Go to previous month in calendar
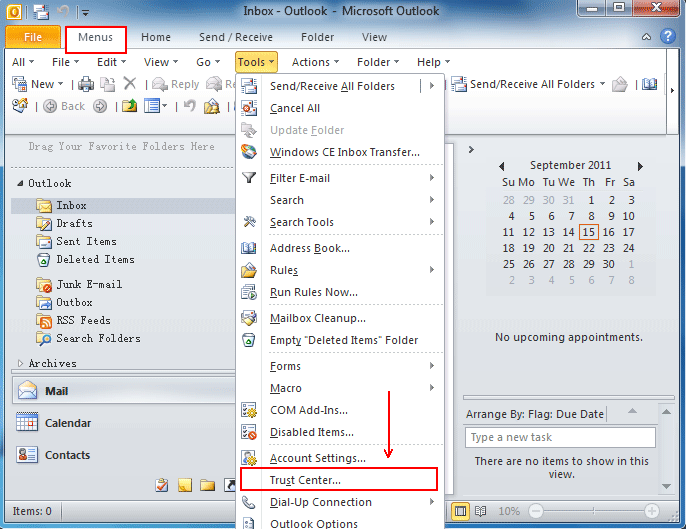The height and width of the screenshot is (529, 686). click(501, 166)
